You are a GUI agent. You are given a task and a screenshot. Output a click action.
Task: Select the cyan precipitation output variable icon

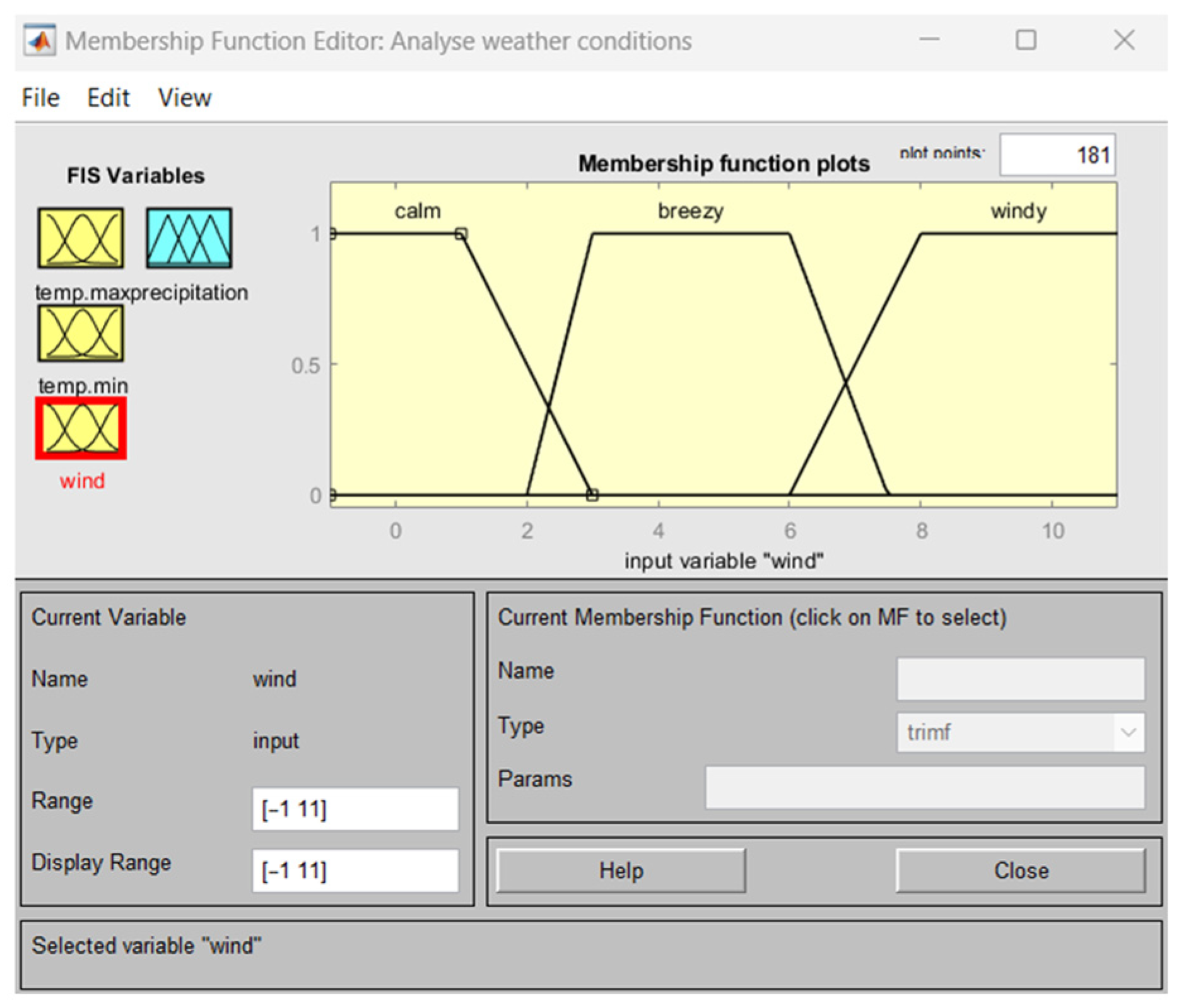[189, 238]
